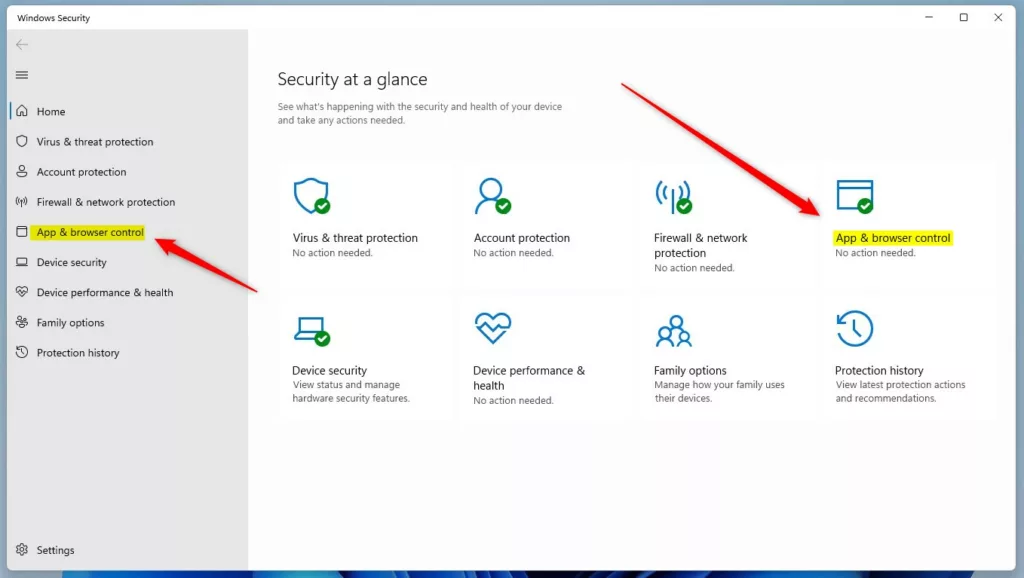This screenshot has height=578, width=1024.
Task: Select Home in the sidebar
Action: coord(51,112)
